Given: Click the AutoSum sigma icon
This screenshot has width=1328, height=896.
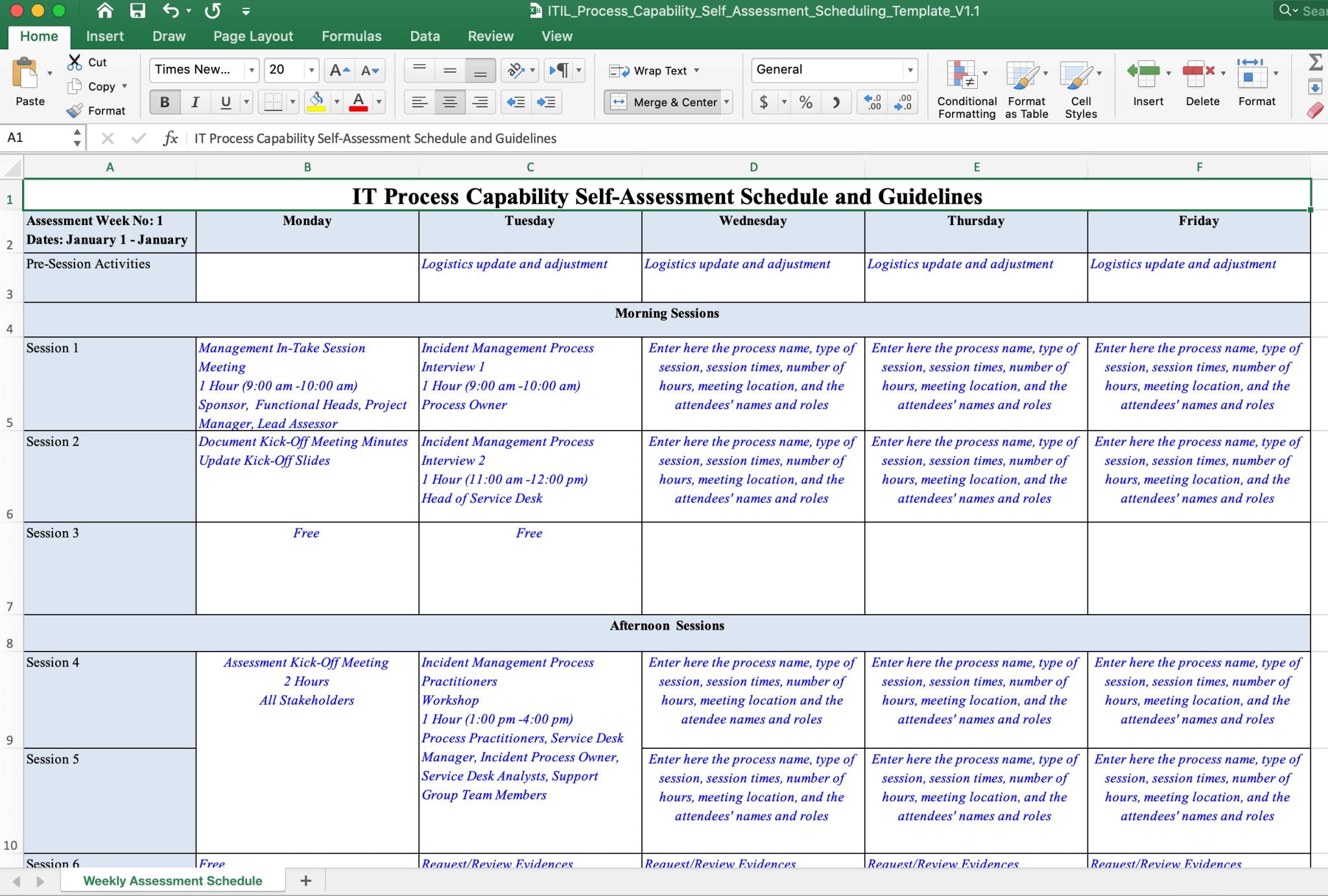Looking at the screenshot, I should click(x=1317, y=63).
